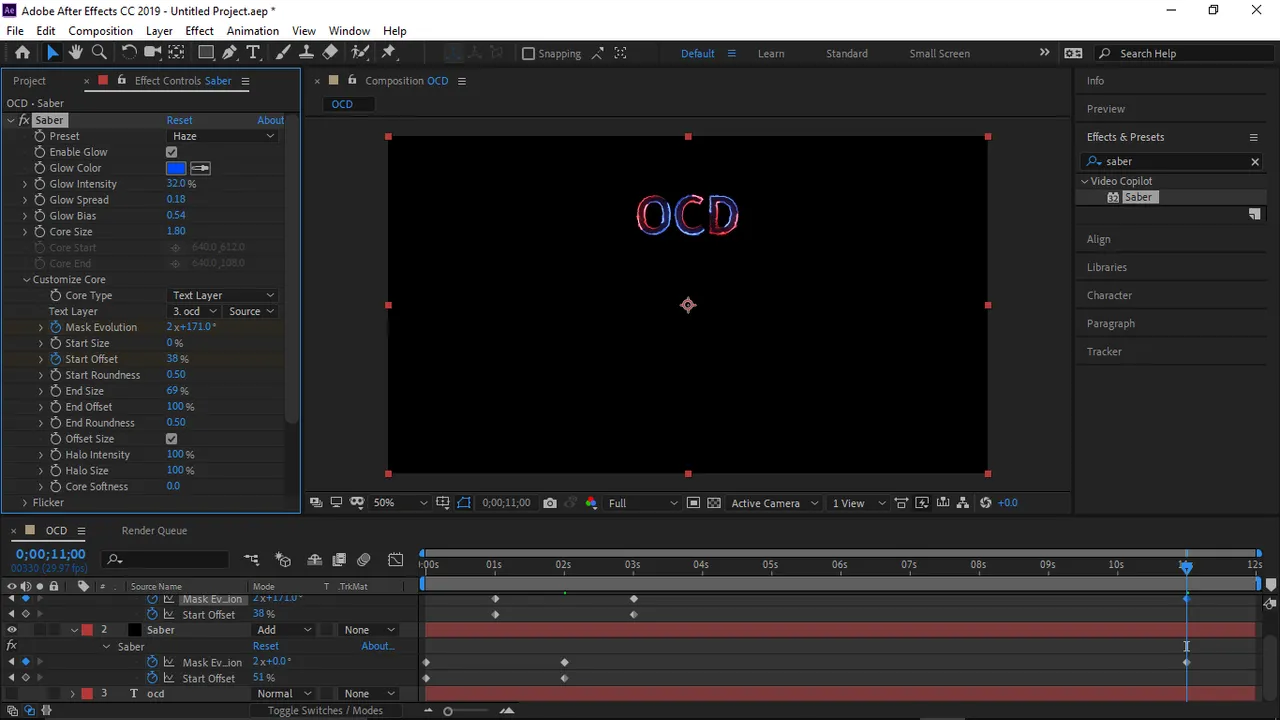Click Reset link for Saber effect

coord(179,120)
